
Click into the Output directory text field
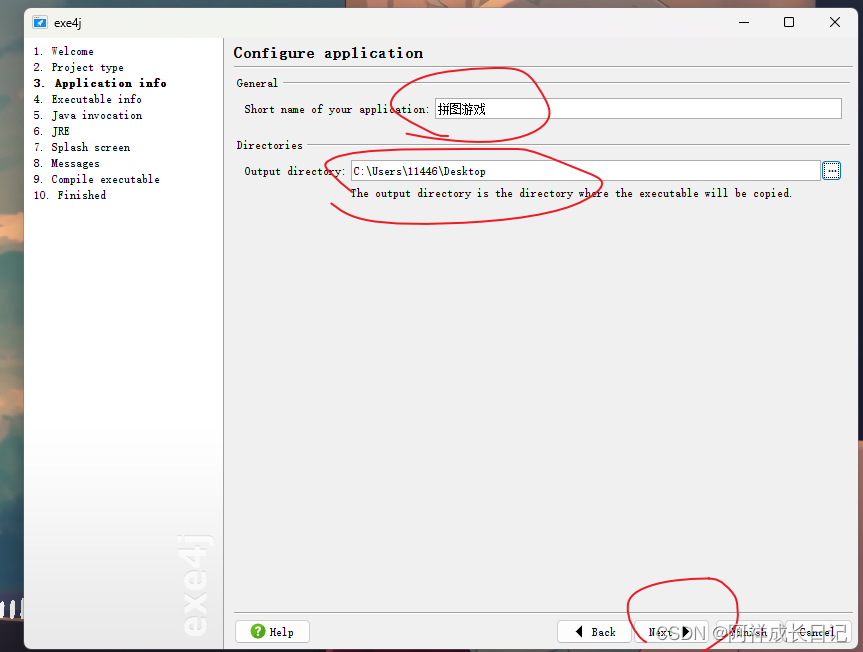(x=585, y=171)
